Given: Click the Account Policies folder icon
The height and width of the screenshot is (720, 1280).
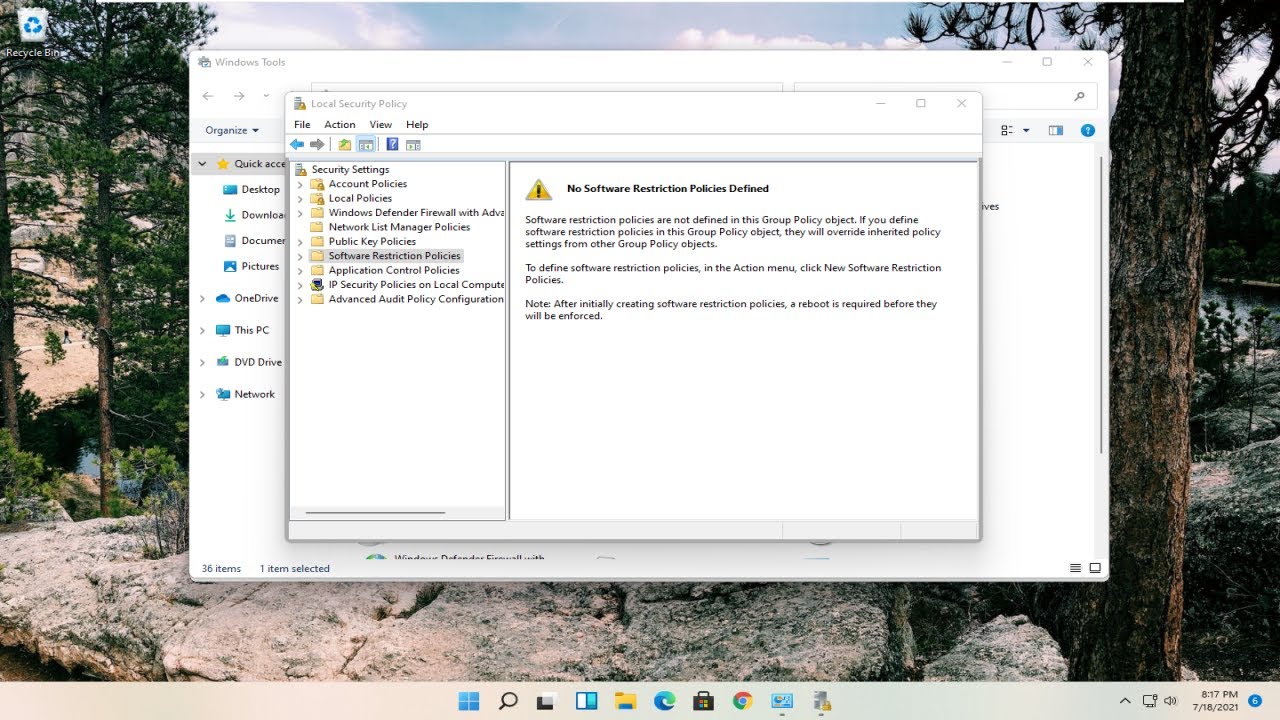Looking at the screenshot, I should (x=317, y=184).
